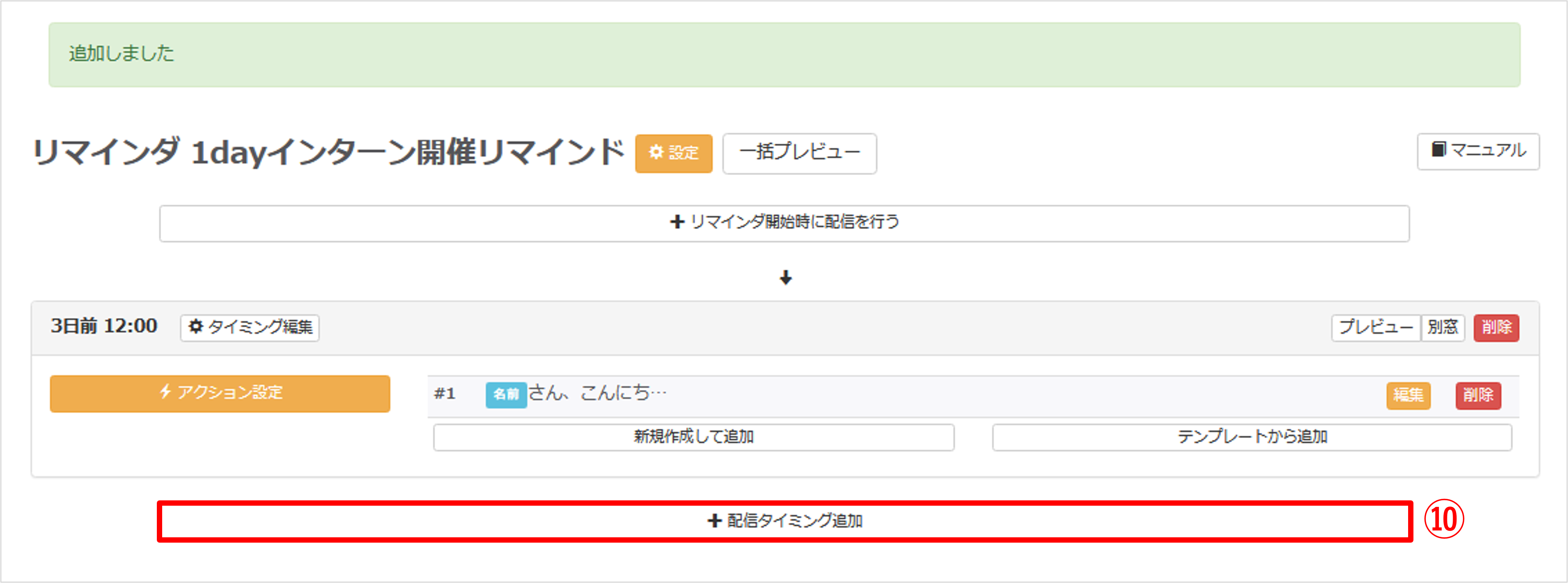Edit message #1 with 編集 button

1408,395
